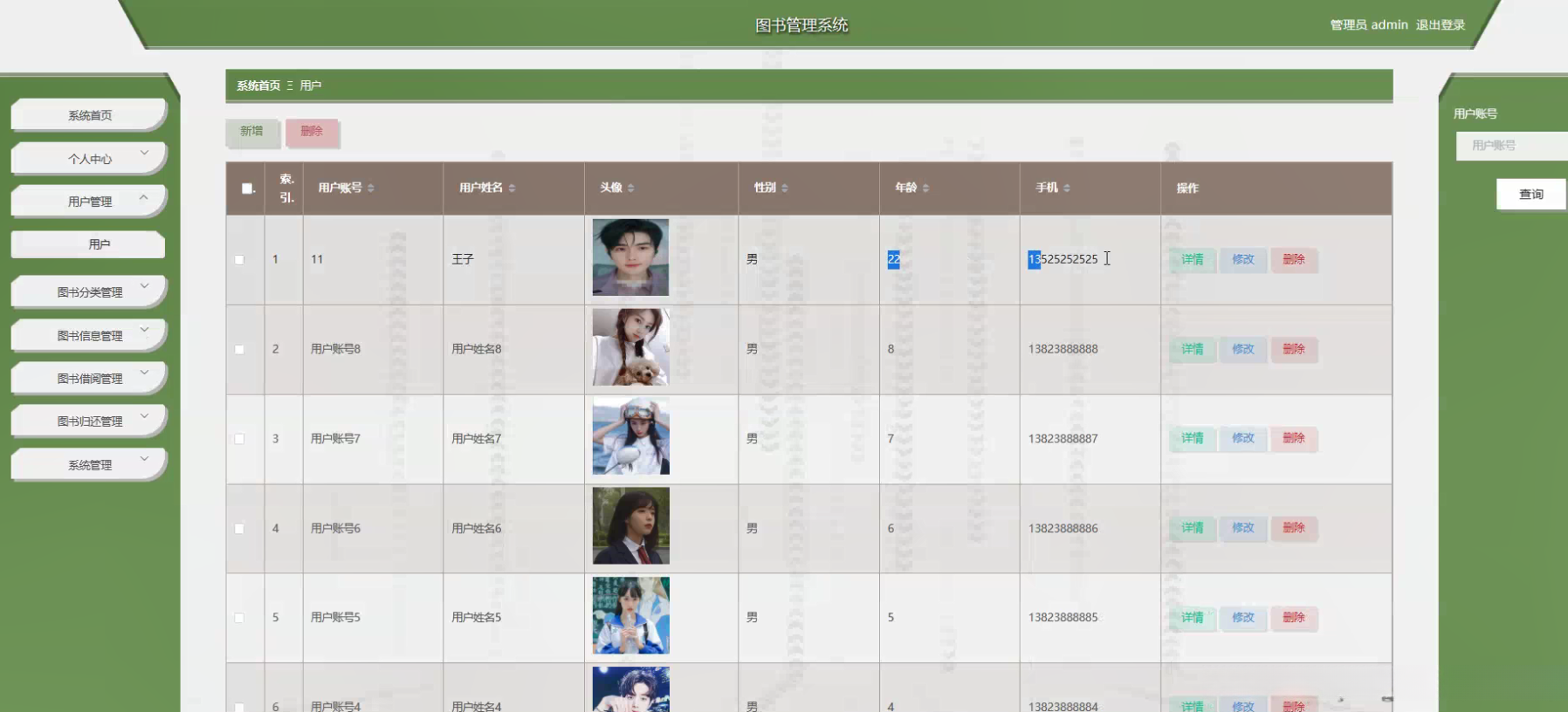Expand the 图书信息管理 sidebar menu
1568x712 pixels.
pyautogui.click(x=89, y=335)
